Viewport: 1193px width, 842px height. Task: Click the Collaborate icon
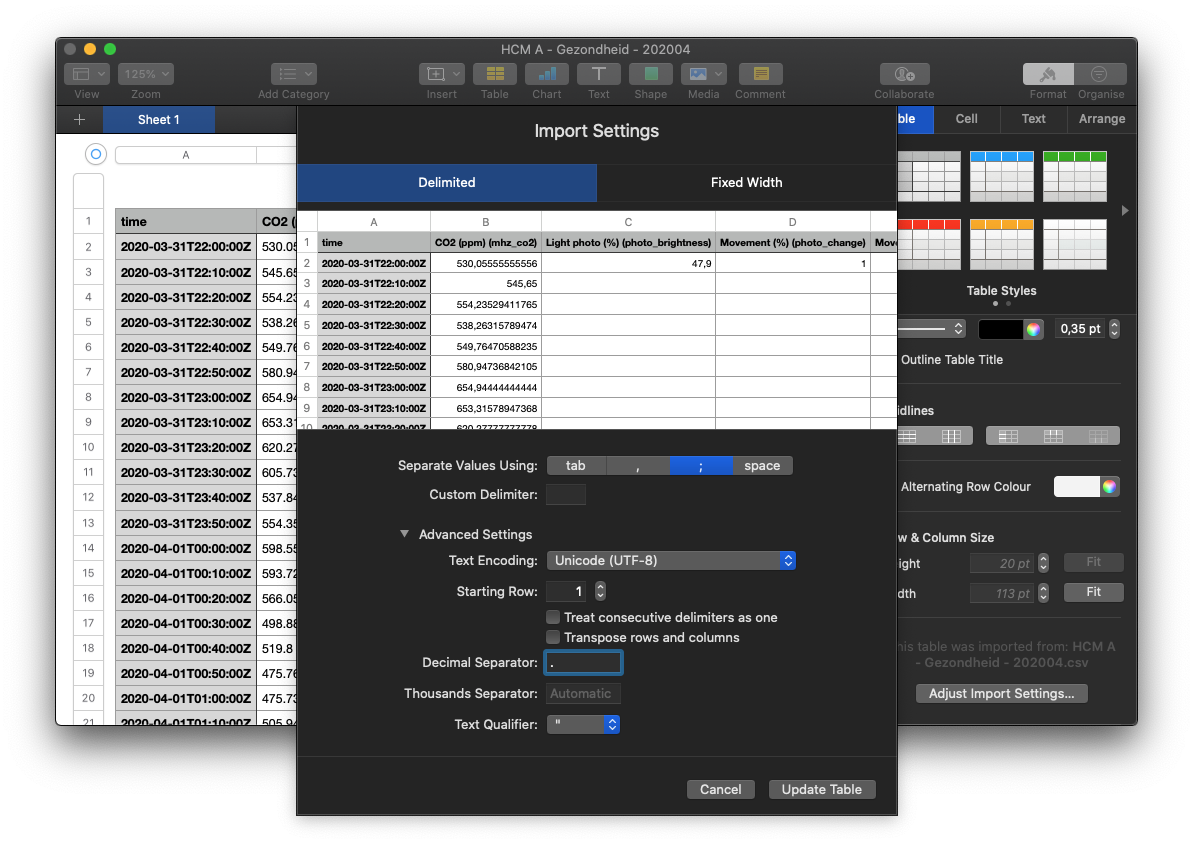coord(904,74)
